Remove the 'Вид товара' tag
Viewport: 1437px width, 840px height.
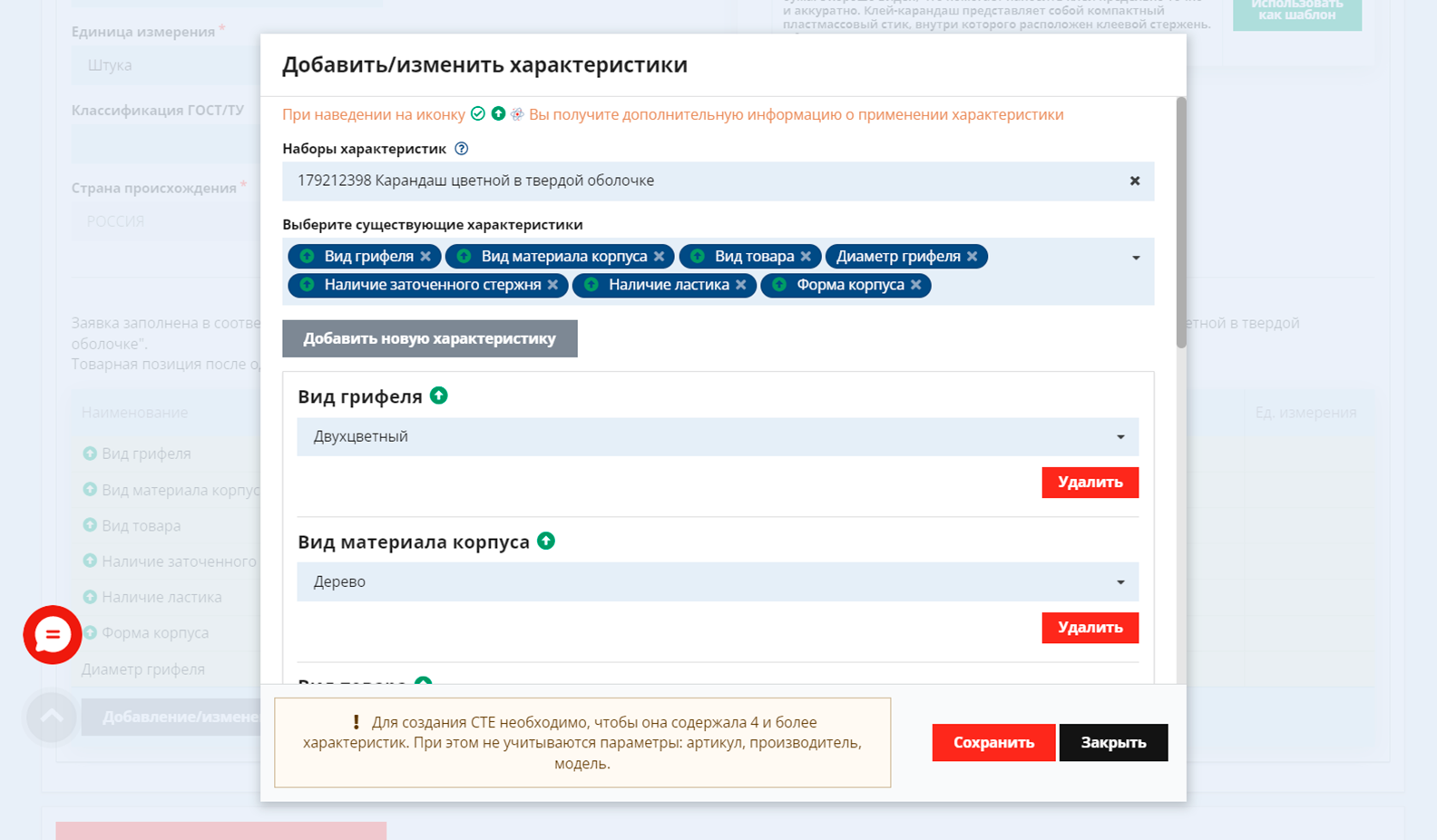[806, 257]
